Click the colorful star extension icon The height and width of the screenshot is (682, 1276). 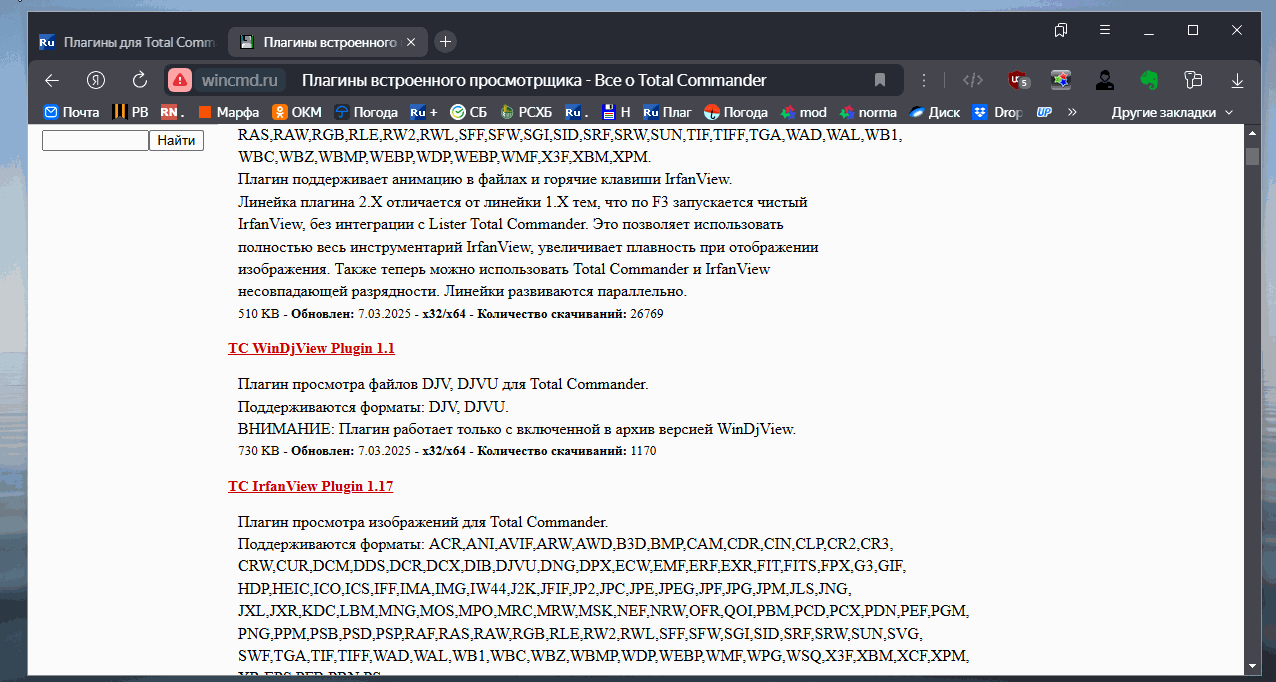tap(1061, 80)
